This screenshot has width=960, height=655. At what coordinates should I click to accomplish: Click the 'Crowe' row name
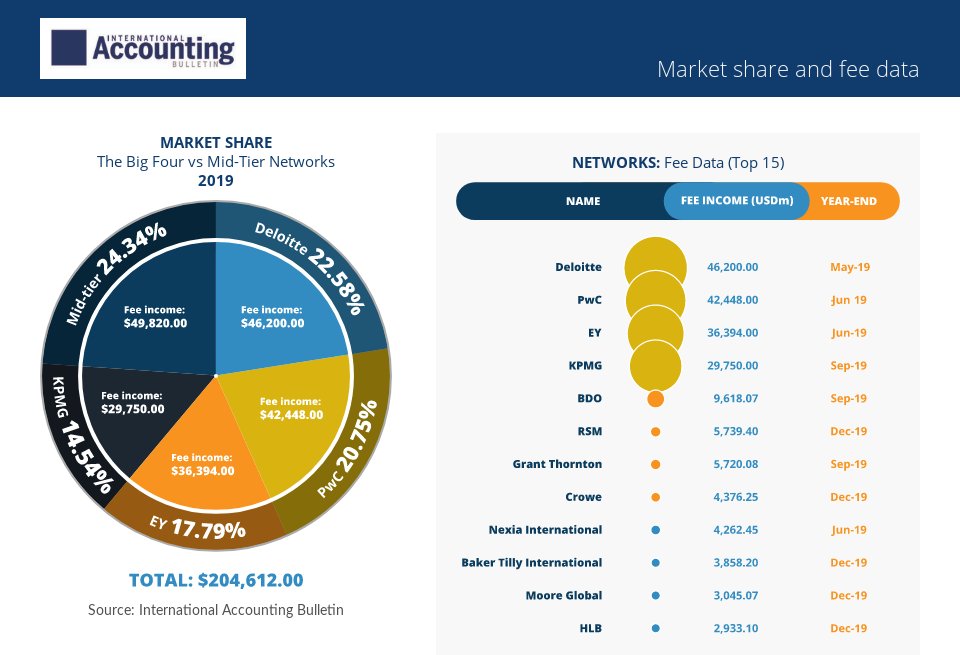coord(583,497)
